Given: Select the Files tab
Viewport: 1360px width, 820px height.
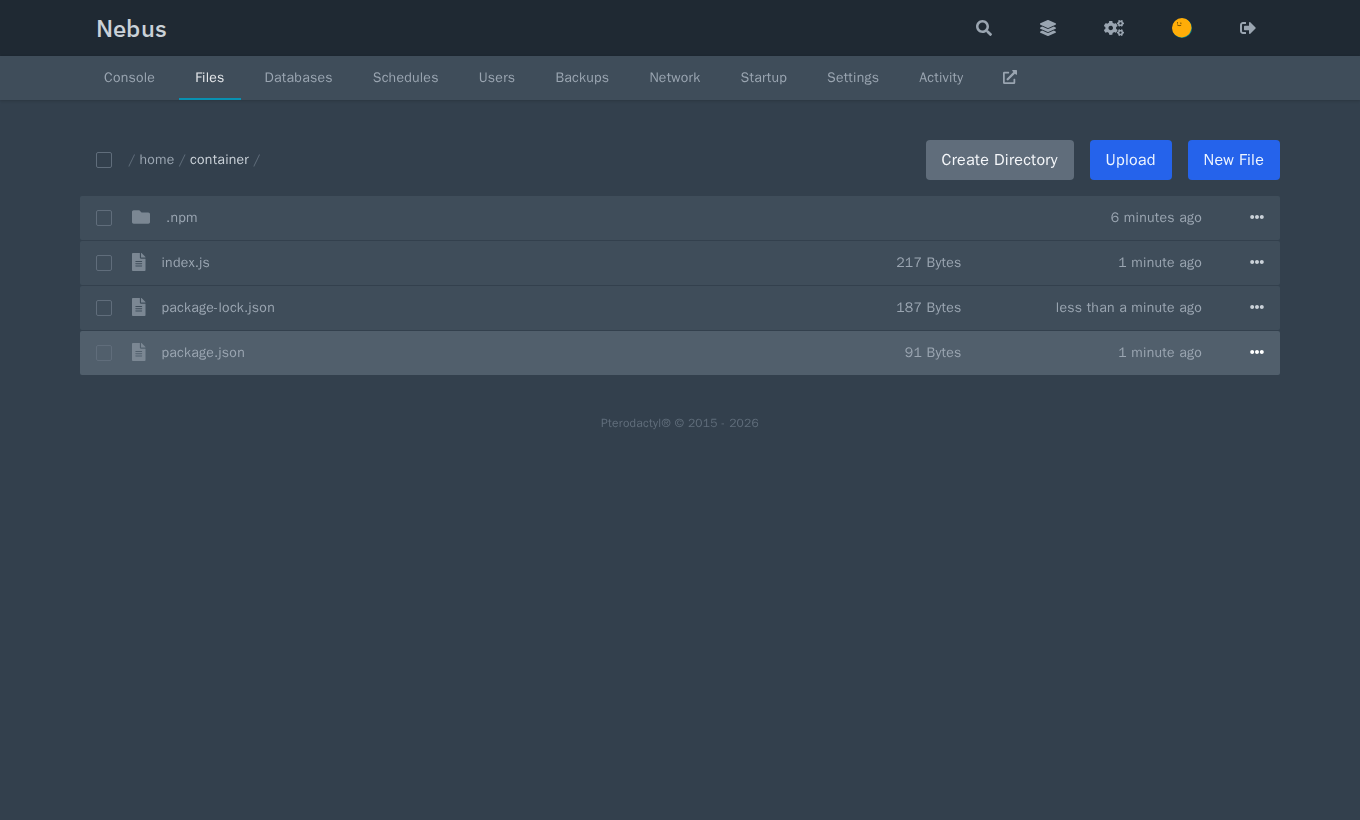Looking at the screenshot, I should (x=210, y=78).
